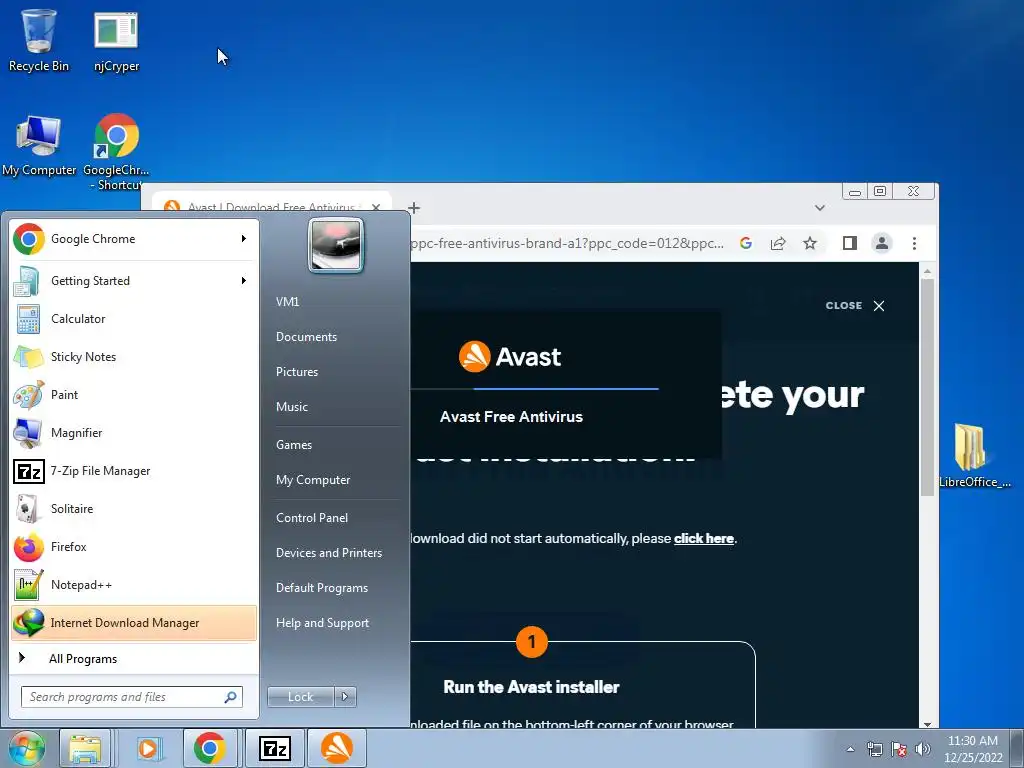The height and width of the screenshot is (768, 1024).
Task: Launch Calculator from Start menu
Action: click(x=134, y=319)
